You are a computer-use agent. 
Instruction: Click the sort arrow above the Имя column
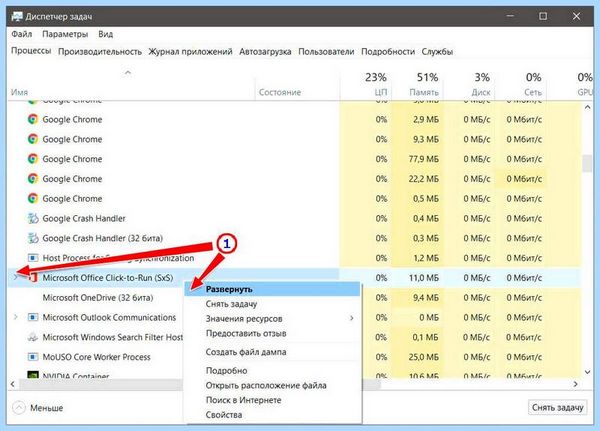pyautogui.click(x=128, y=72)
